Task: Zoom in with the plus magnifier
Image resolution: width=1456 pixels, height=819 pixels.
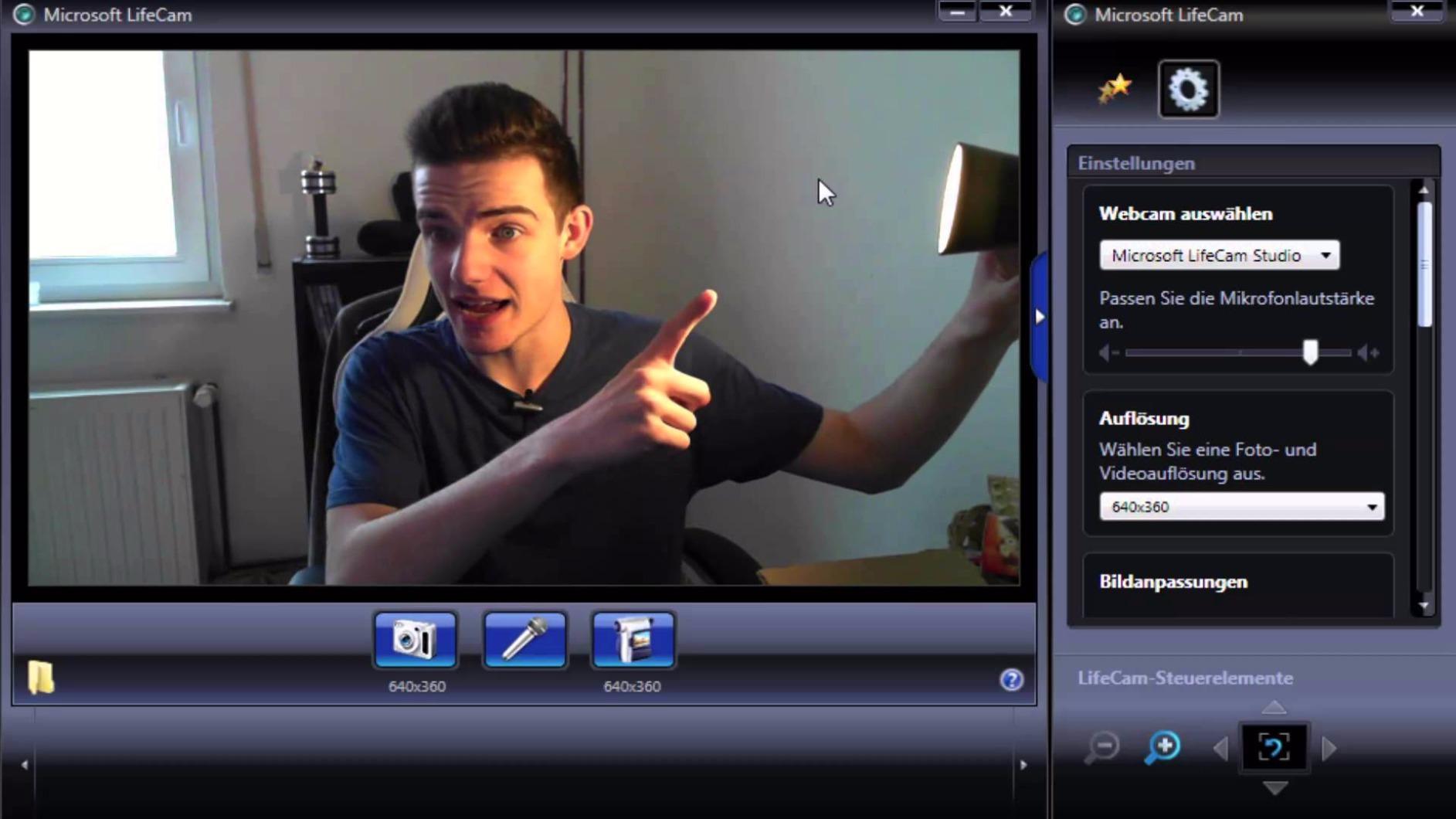Action: click(1162, 747)
